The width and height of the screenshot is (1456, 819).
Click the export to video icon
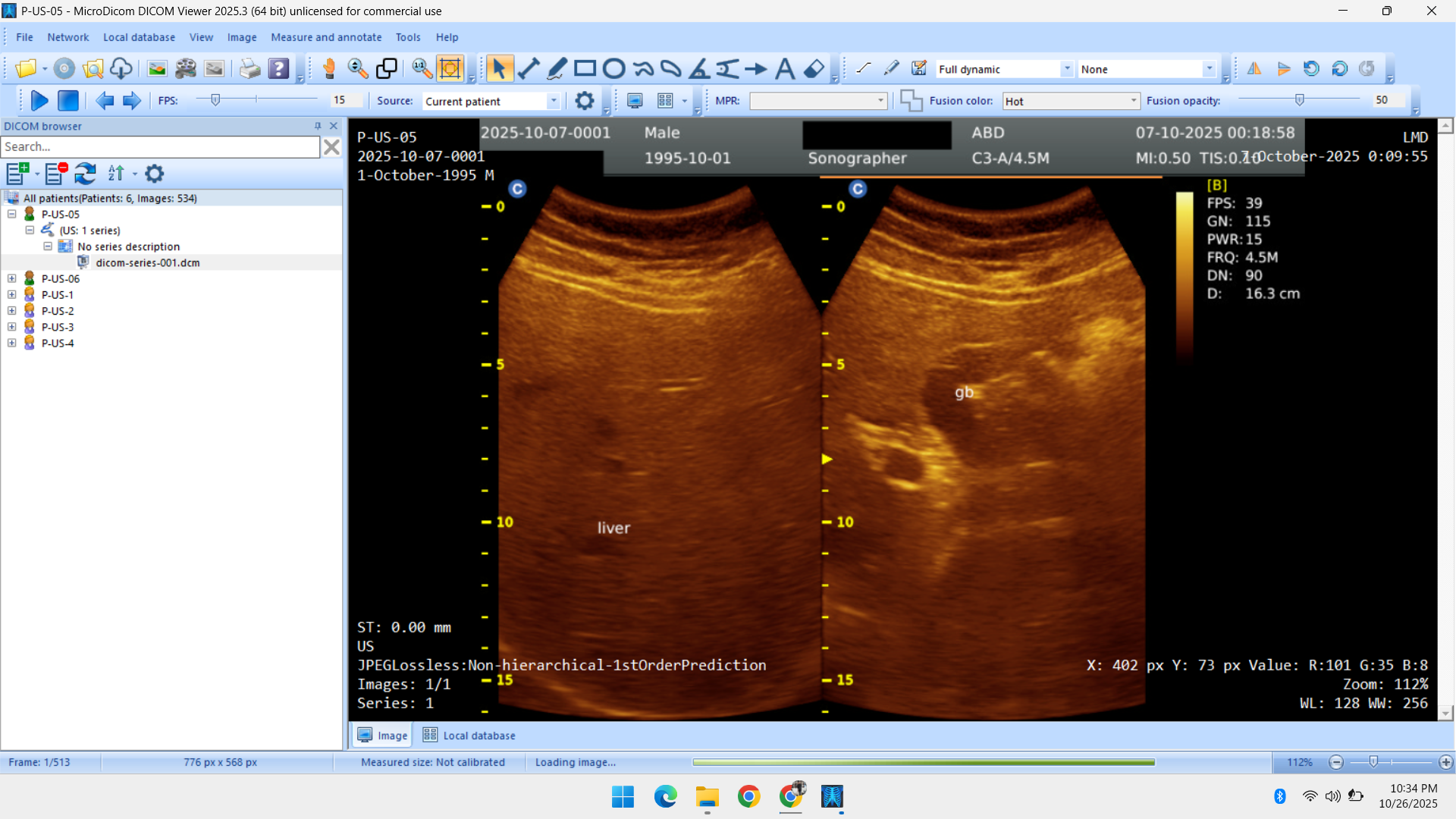(x=186, y=69)
